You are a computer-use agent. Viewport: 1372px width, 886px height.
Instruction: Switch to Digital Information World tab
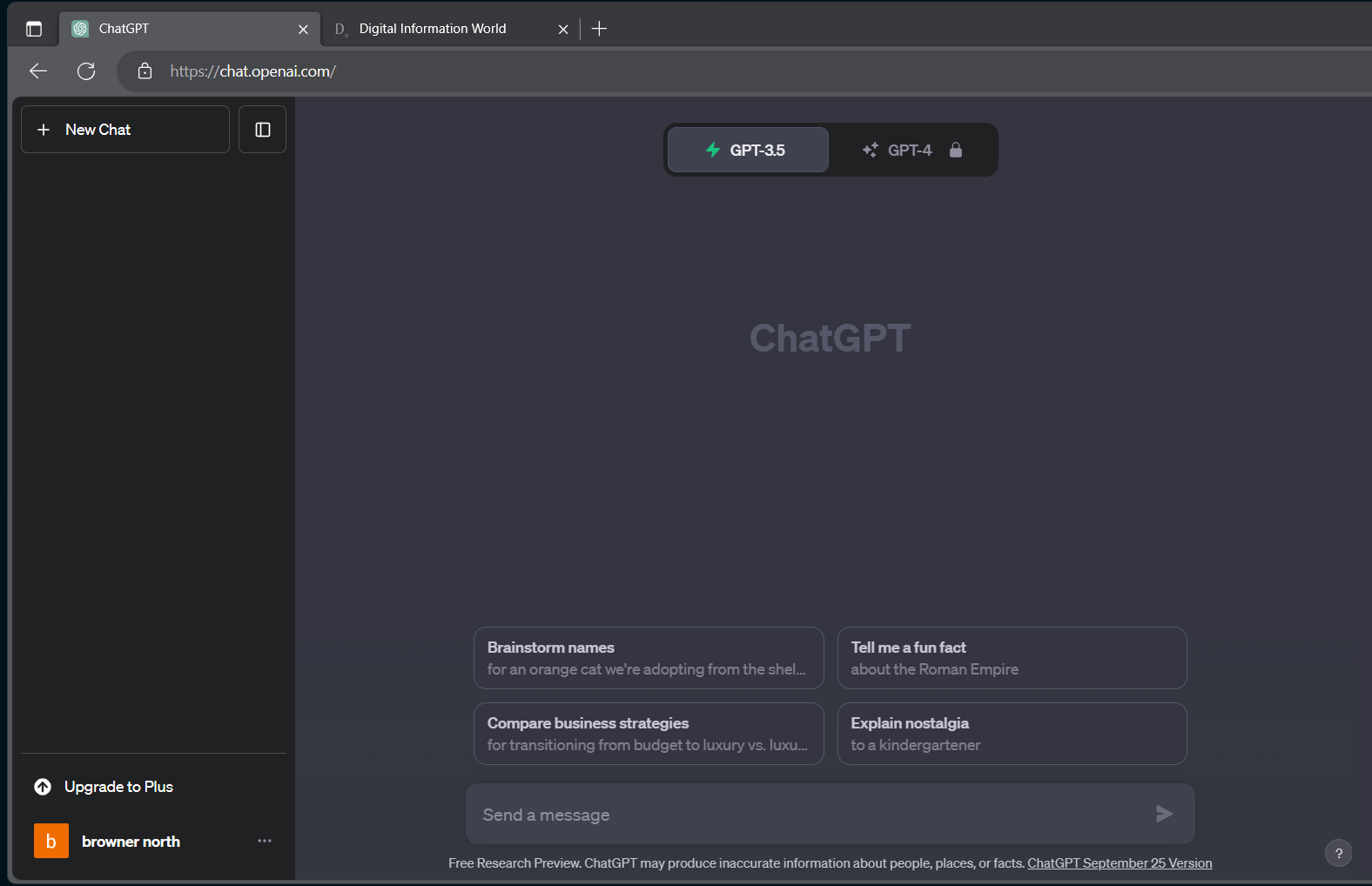pos(451,29)
